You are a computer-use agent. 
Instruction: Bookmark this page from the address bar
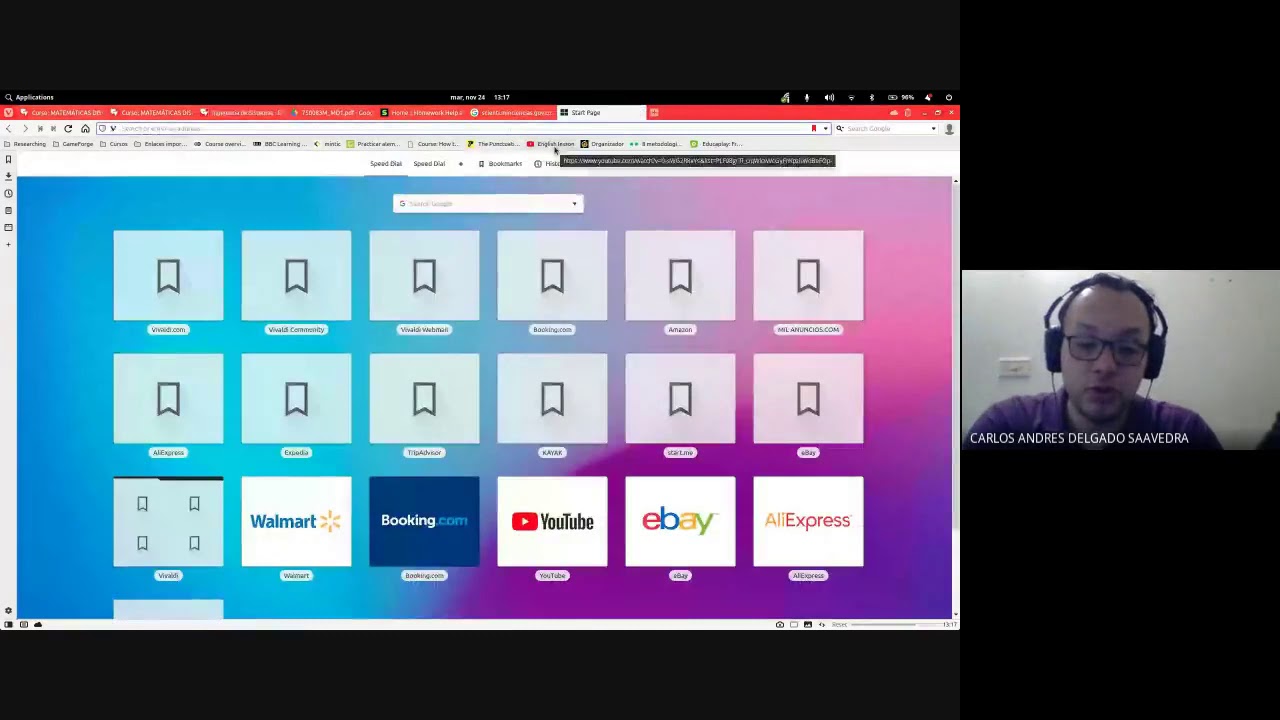coord(814,129)
